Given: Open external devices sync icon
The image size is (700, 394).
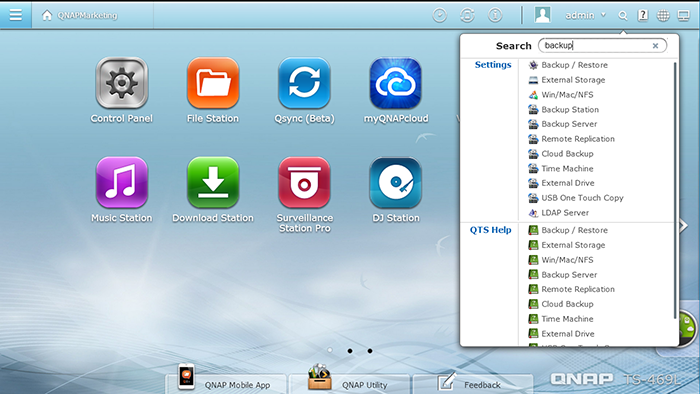Looking at the screenshot, I should (467, 15).
